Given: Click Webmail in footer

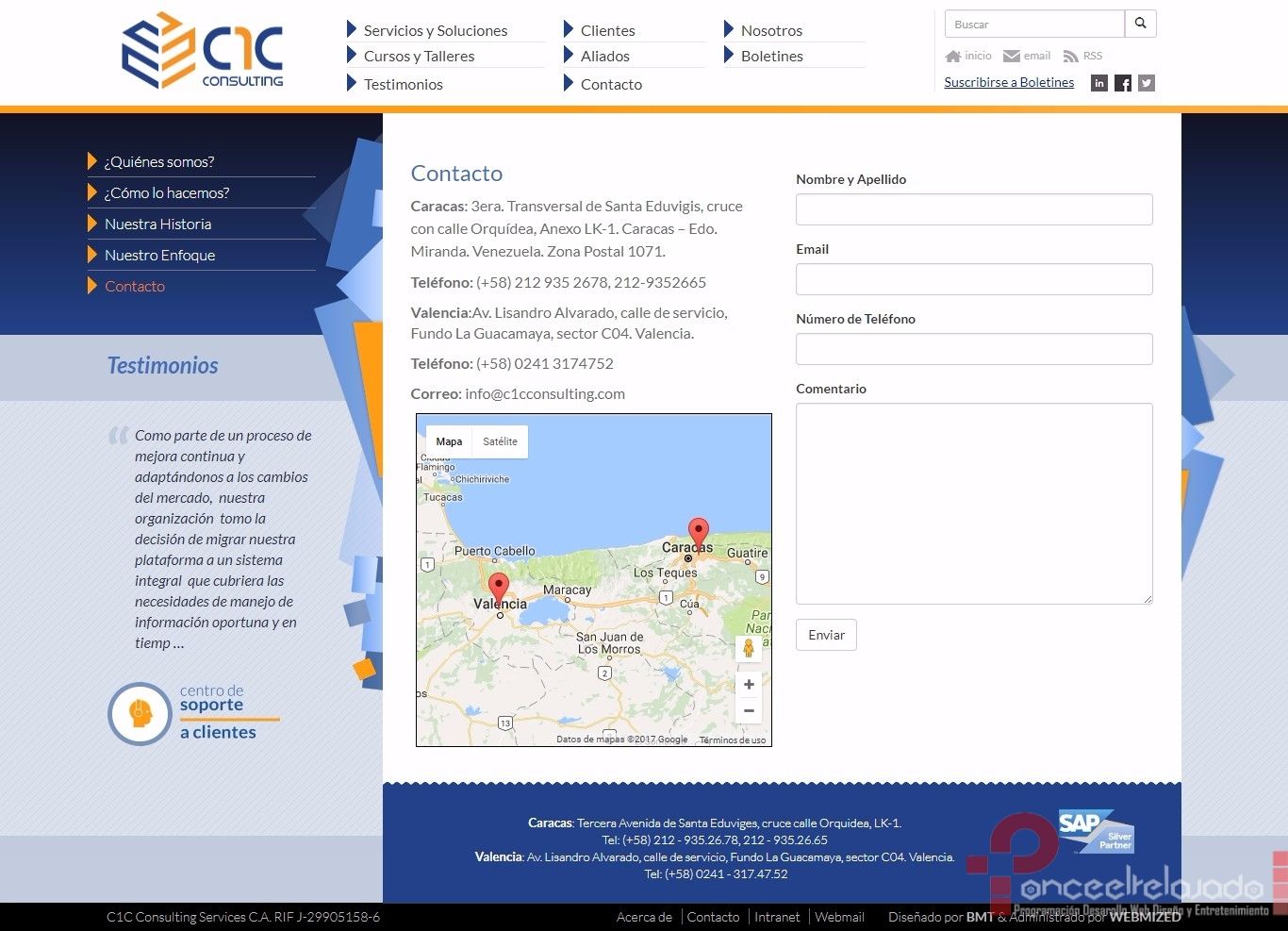Looking at the screenshot, I should pyautogui.click(x=839, y=917).
